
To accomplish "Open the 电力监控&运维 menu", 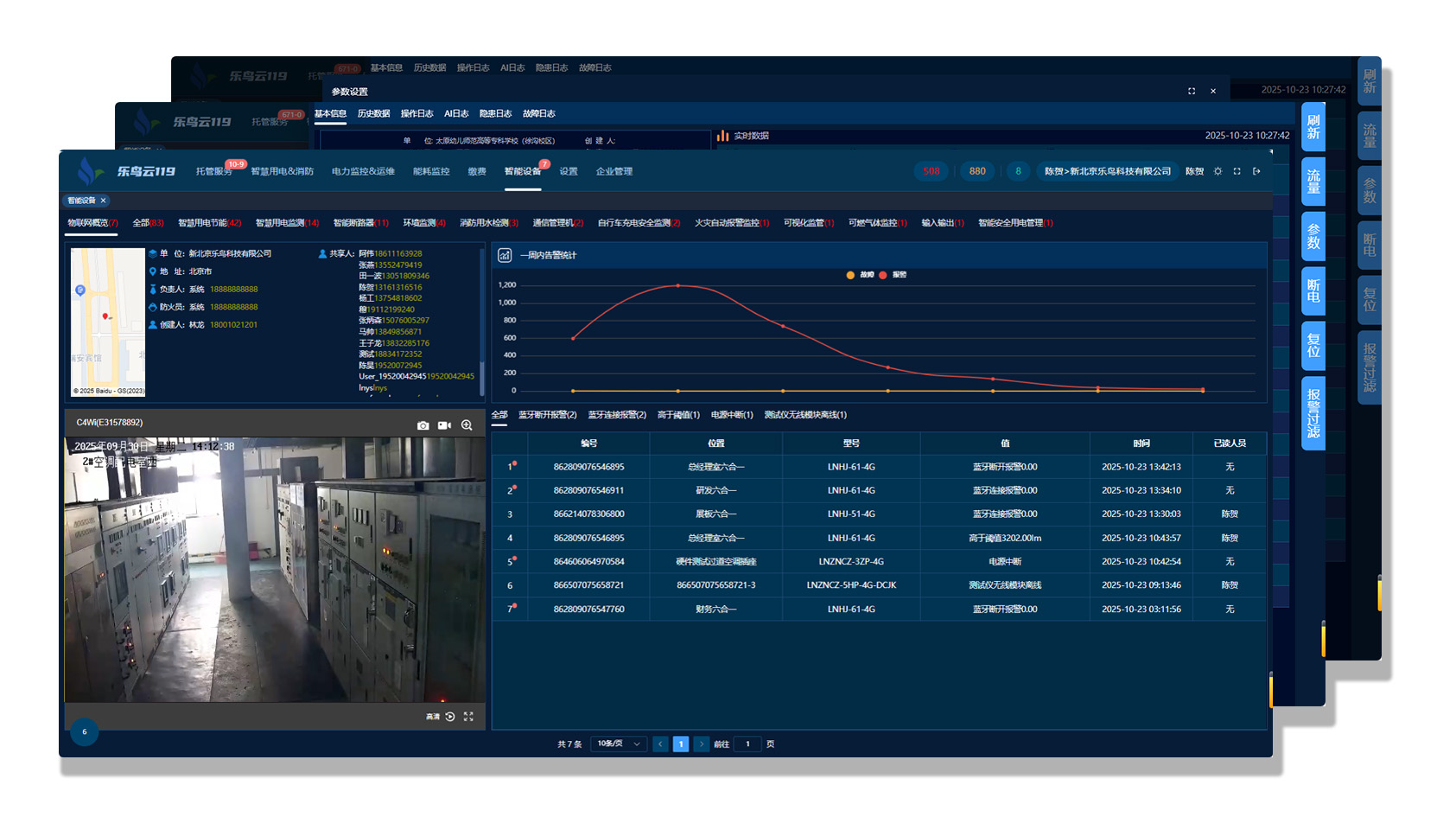I will (363, 171).
